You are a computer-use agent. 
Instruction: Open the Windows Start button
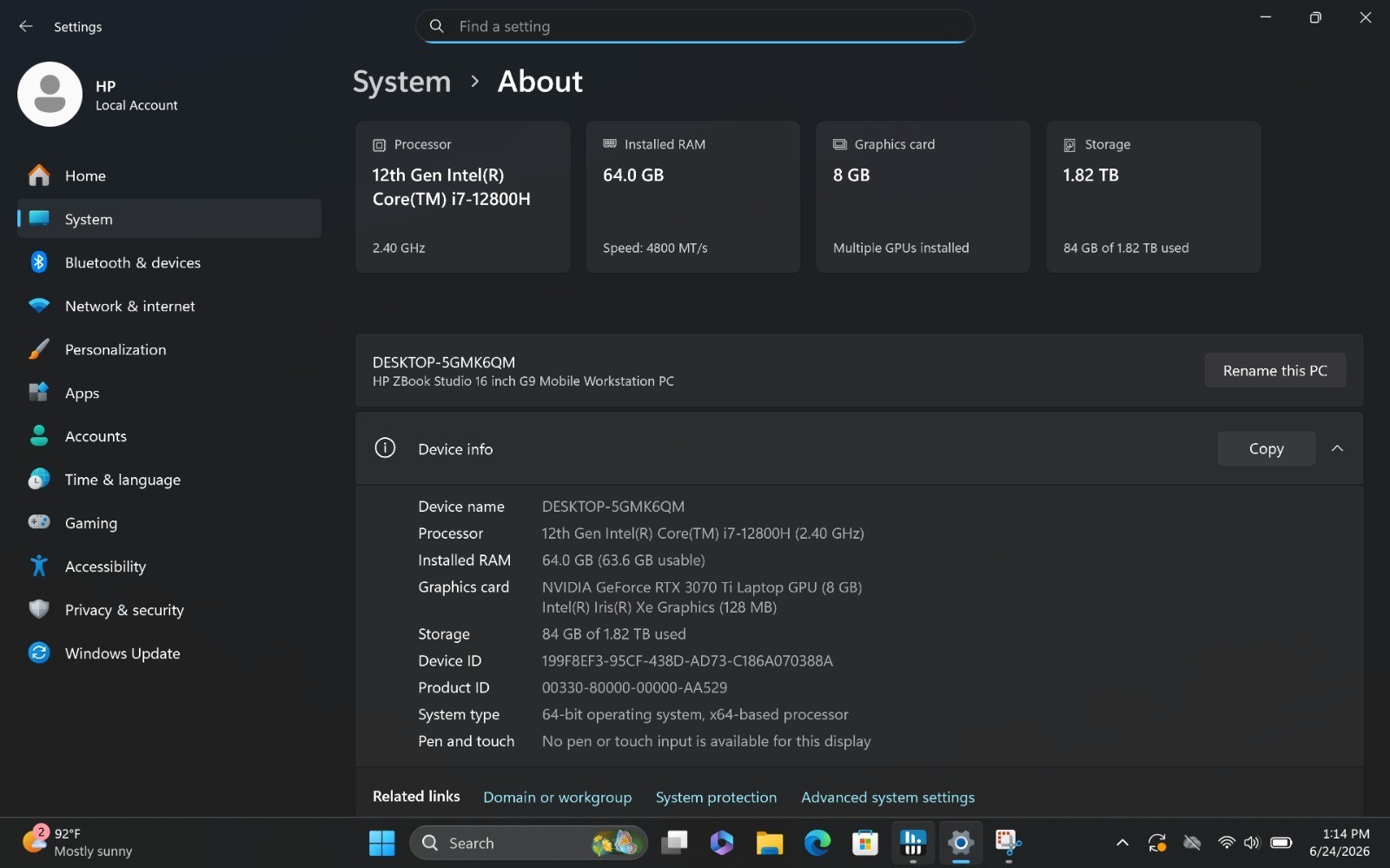[x=382, y=843]
